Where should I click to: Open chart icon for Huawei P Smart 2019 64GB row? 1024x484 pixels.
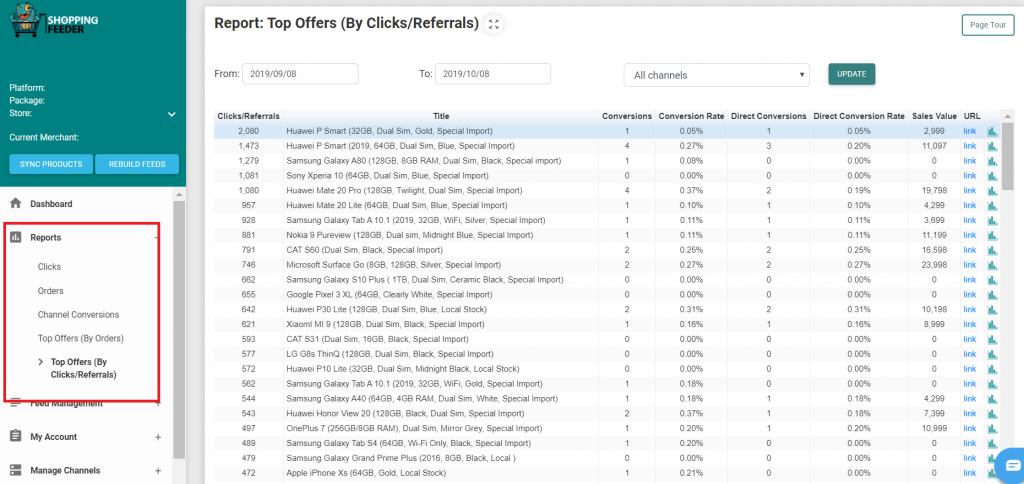point(993,146)
